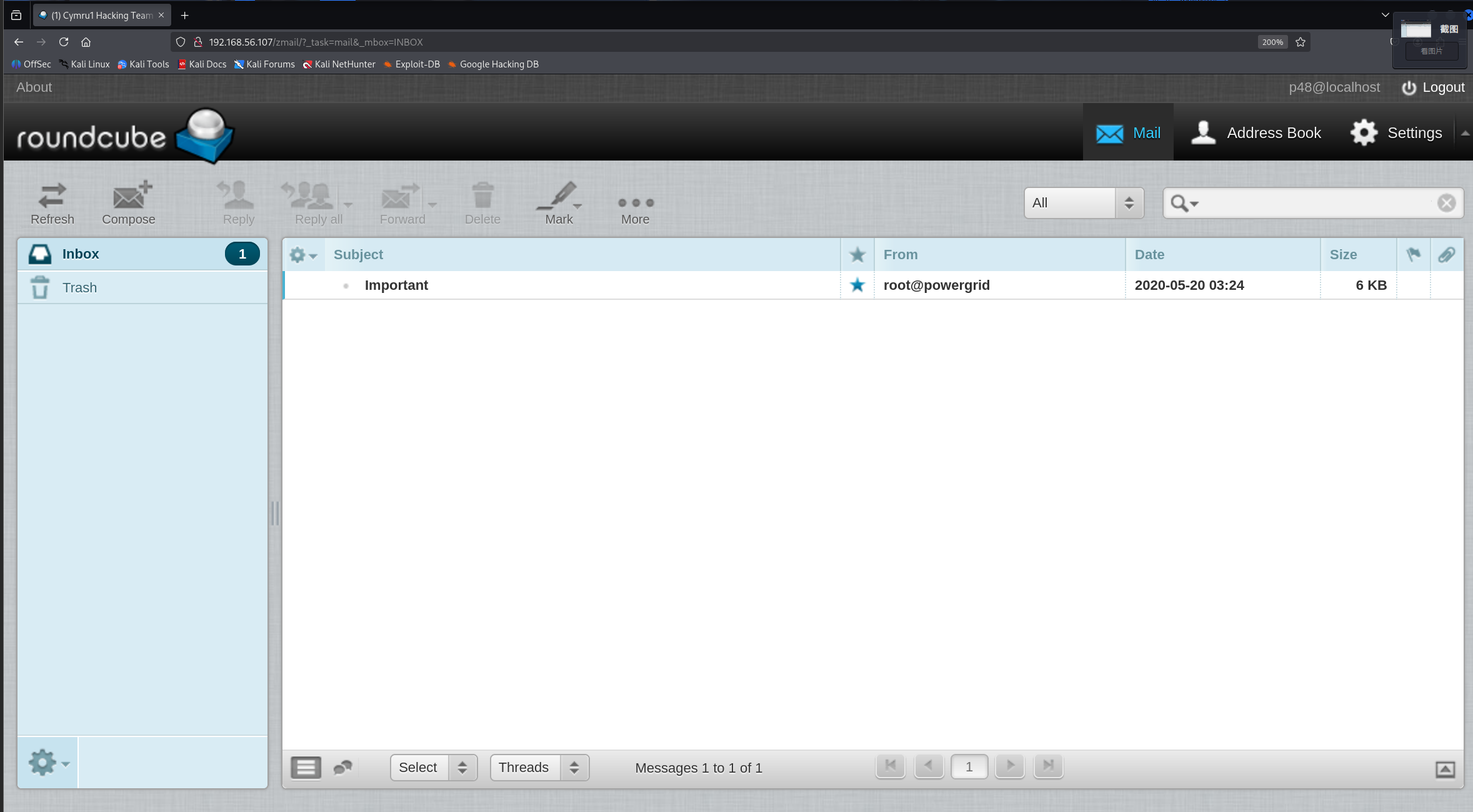Click the reset search X icon

click(1446, 203)
